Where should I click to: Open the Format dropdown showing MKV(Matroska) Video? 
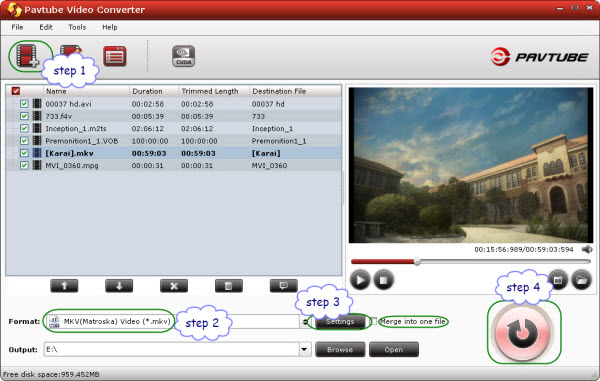point(171,321)
